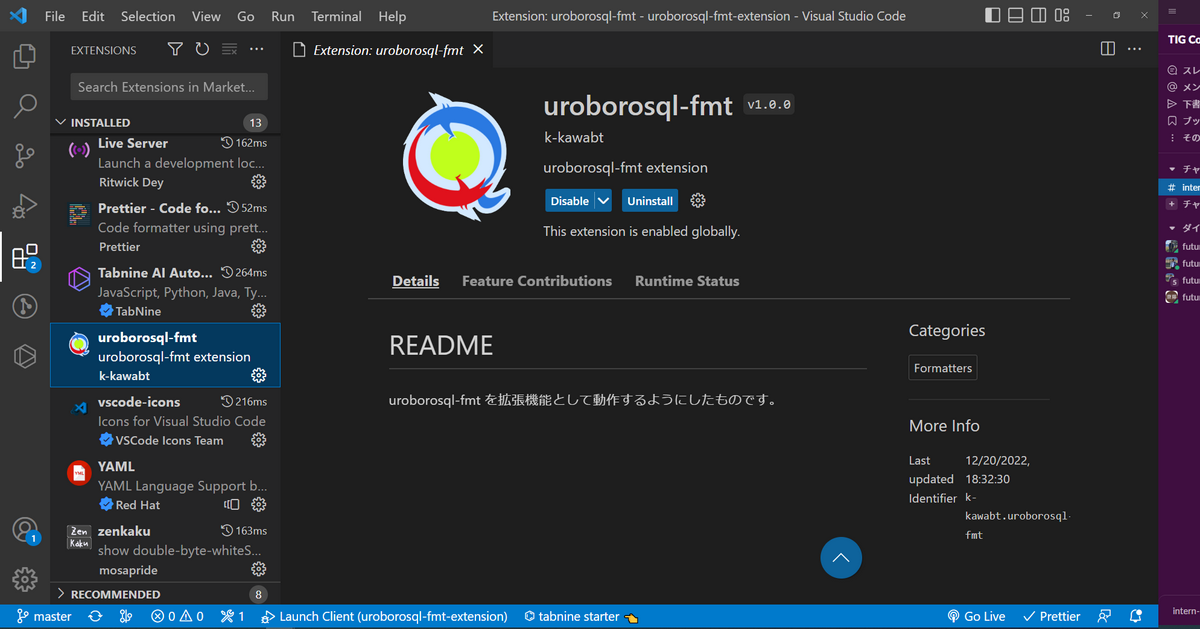Expand the RECOMMENDED extensions section
Screen dimensions: 1200x629
[x=165, y=594]
